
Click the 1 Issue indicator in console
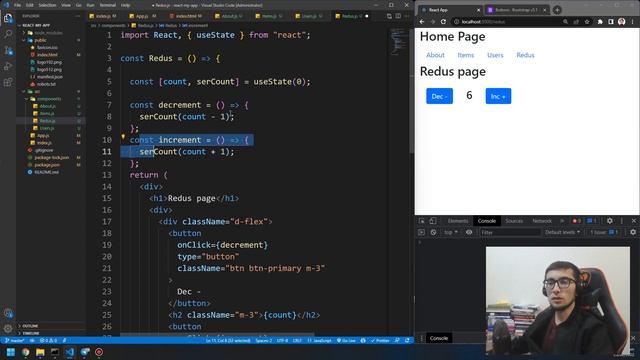point(603,232)
